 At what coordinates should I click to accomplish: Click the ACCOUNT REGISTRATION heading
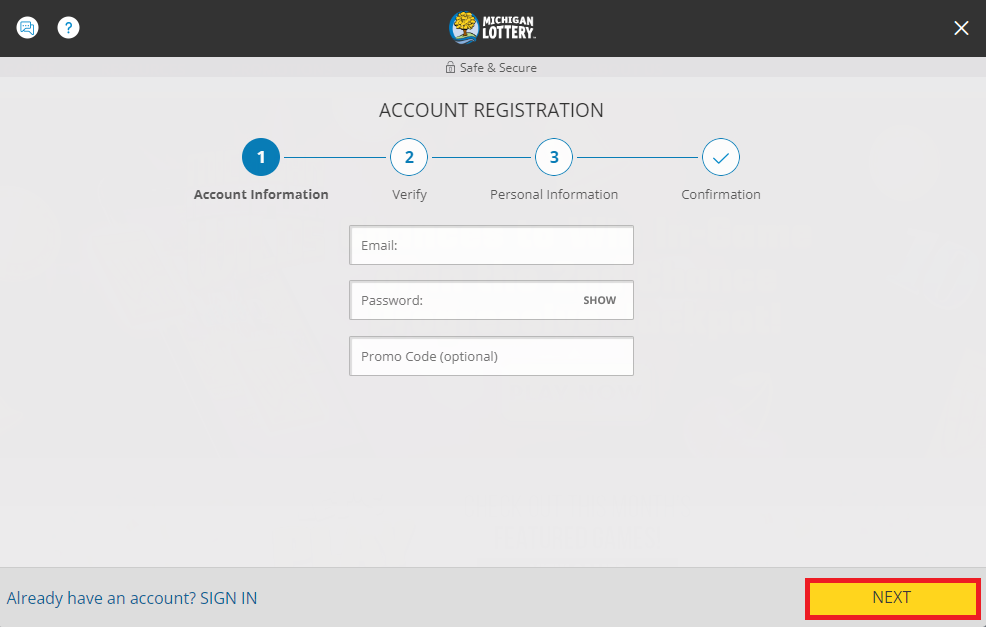(x=491, y=110)
